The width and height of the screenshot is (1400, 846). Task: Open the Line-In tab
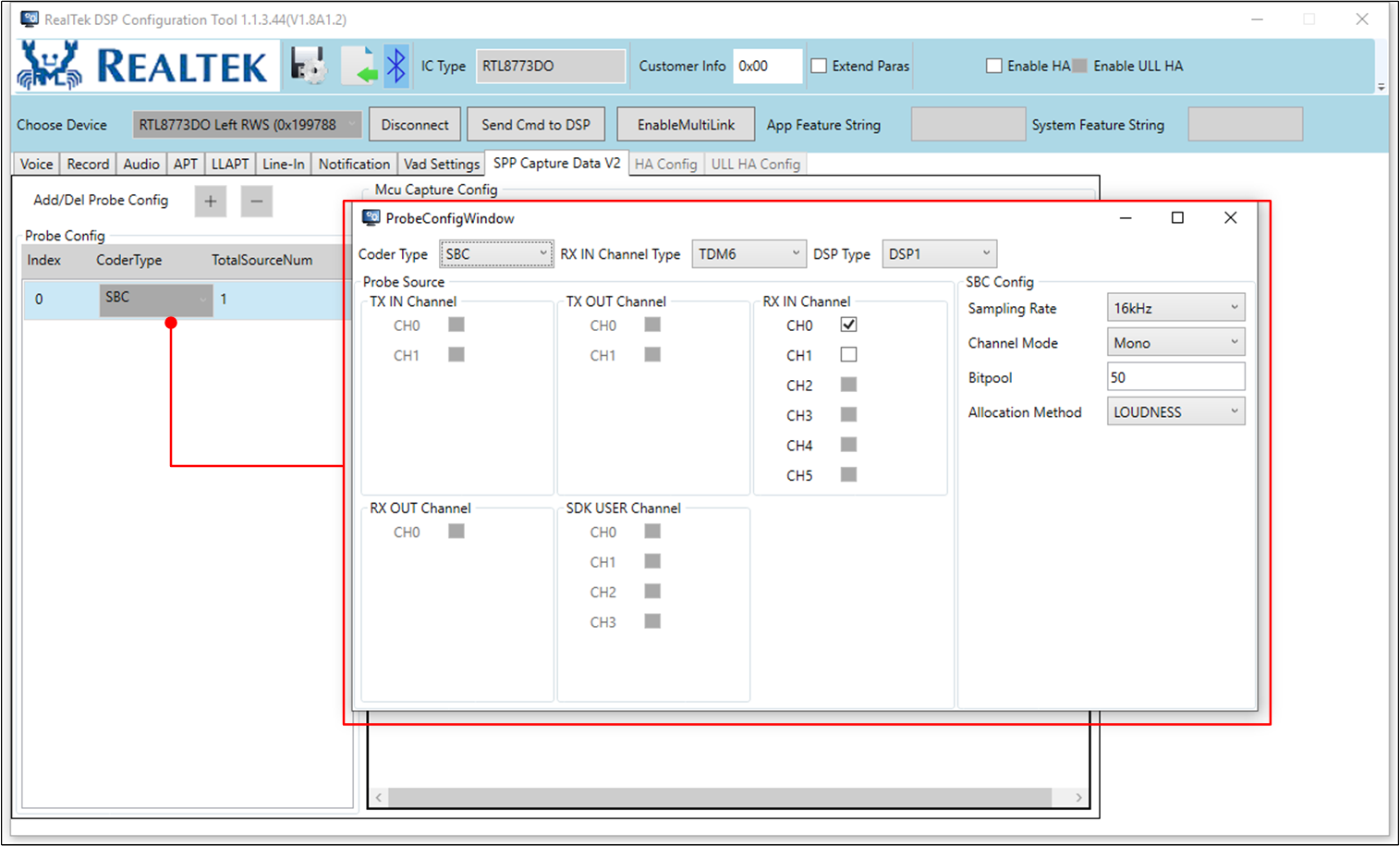click(x=284, y=164)
